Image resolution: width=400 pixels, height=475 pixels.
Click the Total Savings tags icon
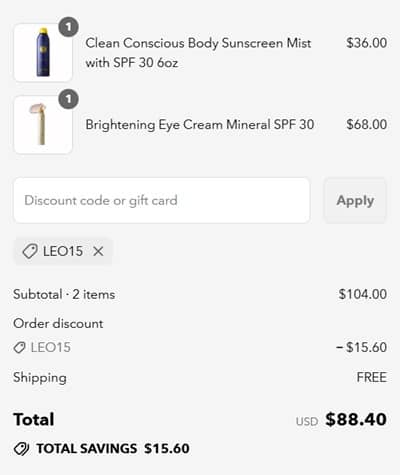[x=22, y=449]
